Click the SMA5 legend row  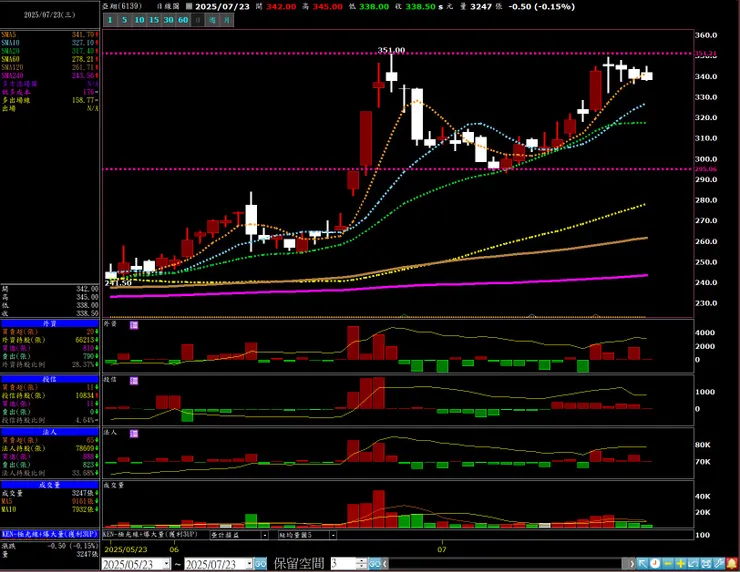point(50,35)
